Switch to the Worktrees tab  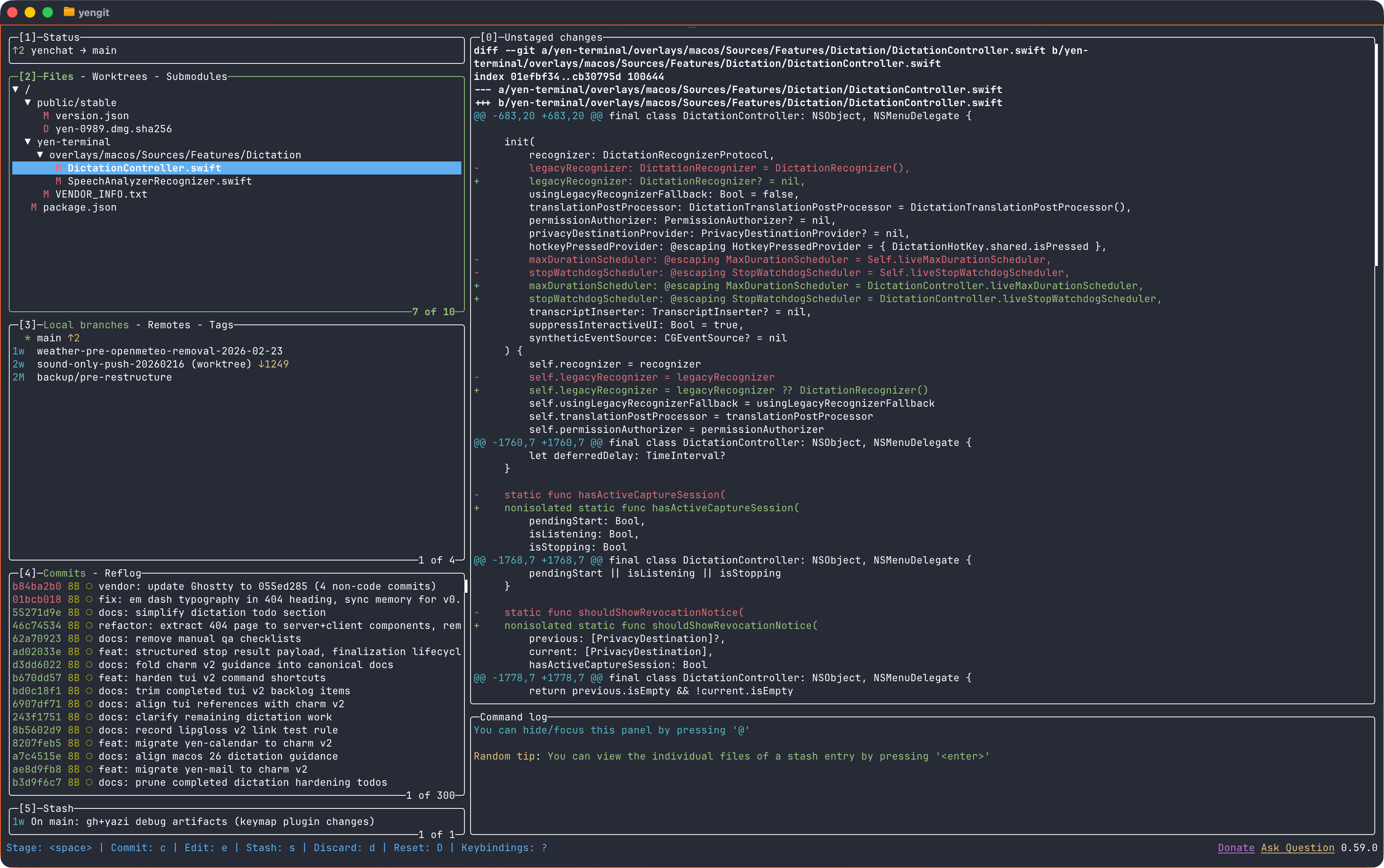coord(120,77)
